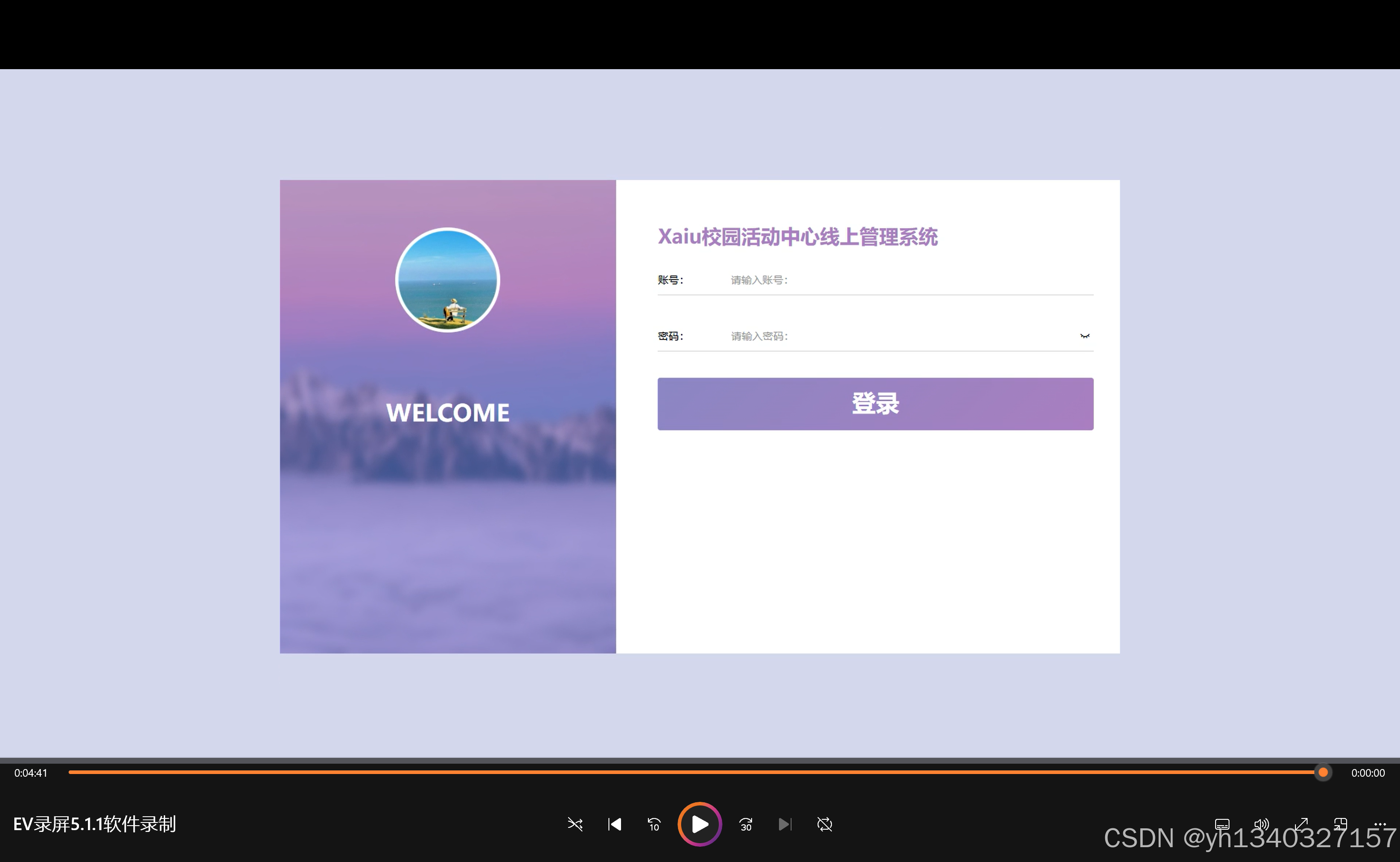Skip forward 30 seconds
The width and height of the screenshot is (1400, 862).
point(746,824)
